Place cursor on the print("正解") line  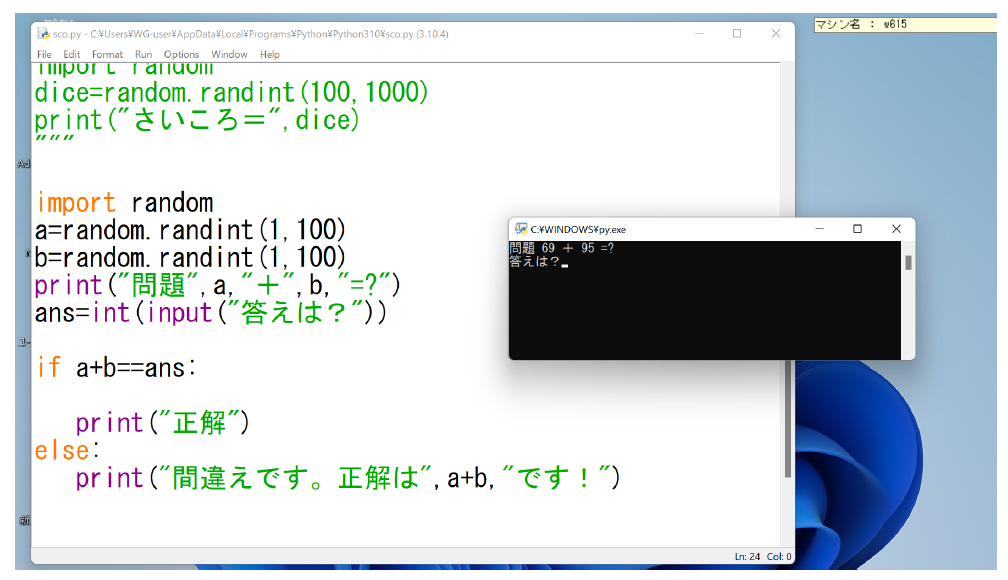162,423
